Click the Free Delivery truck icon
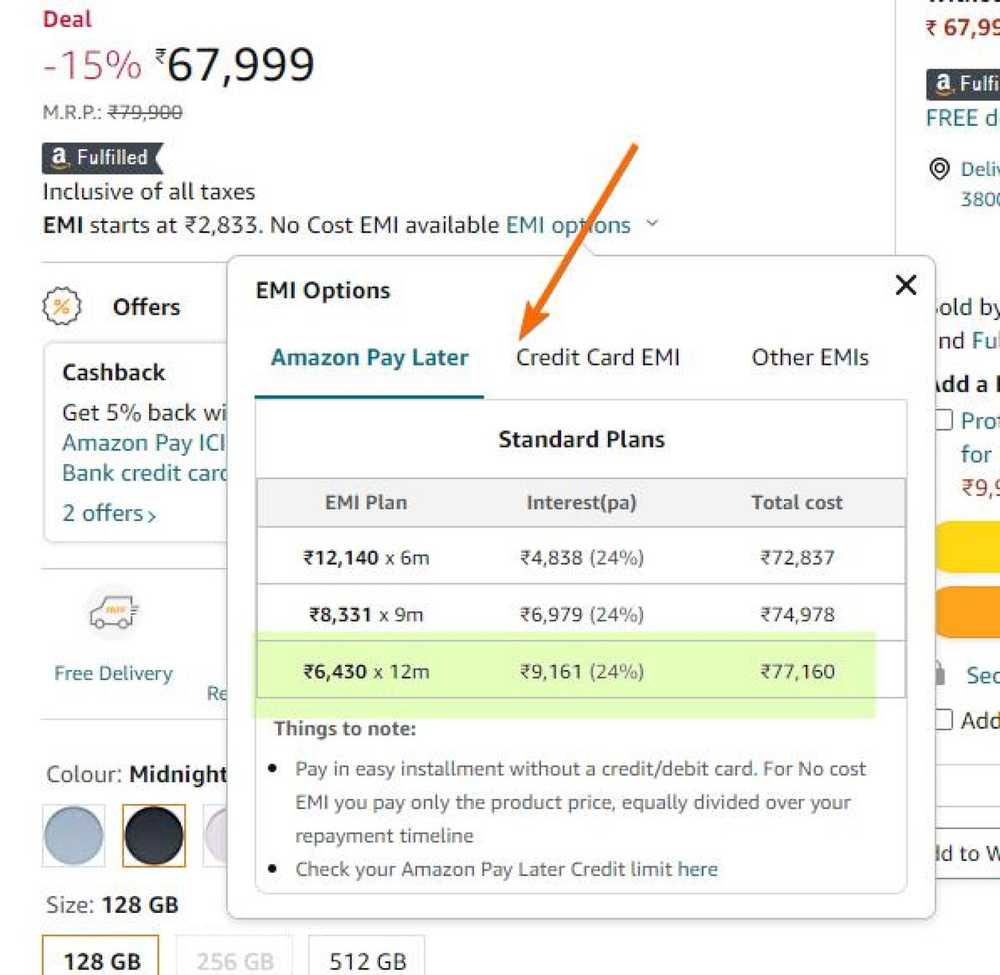The height and width of the screenshot is (975, 1000). tap(112, 611)
